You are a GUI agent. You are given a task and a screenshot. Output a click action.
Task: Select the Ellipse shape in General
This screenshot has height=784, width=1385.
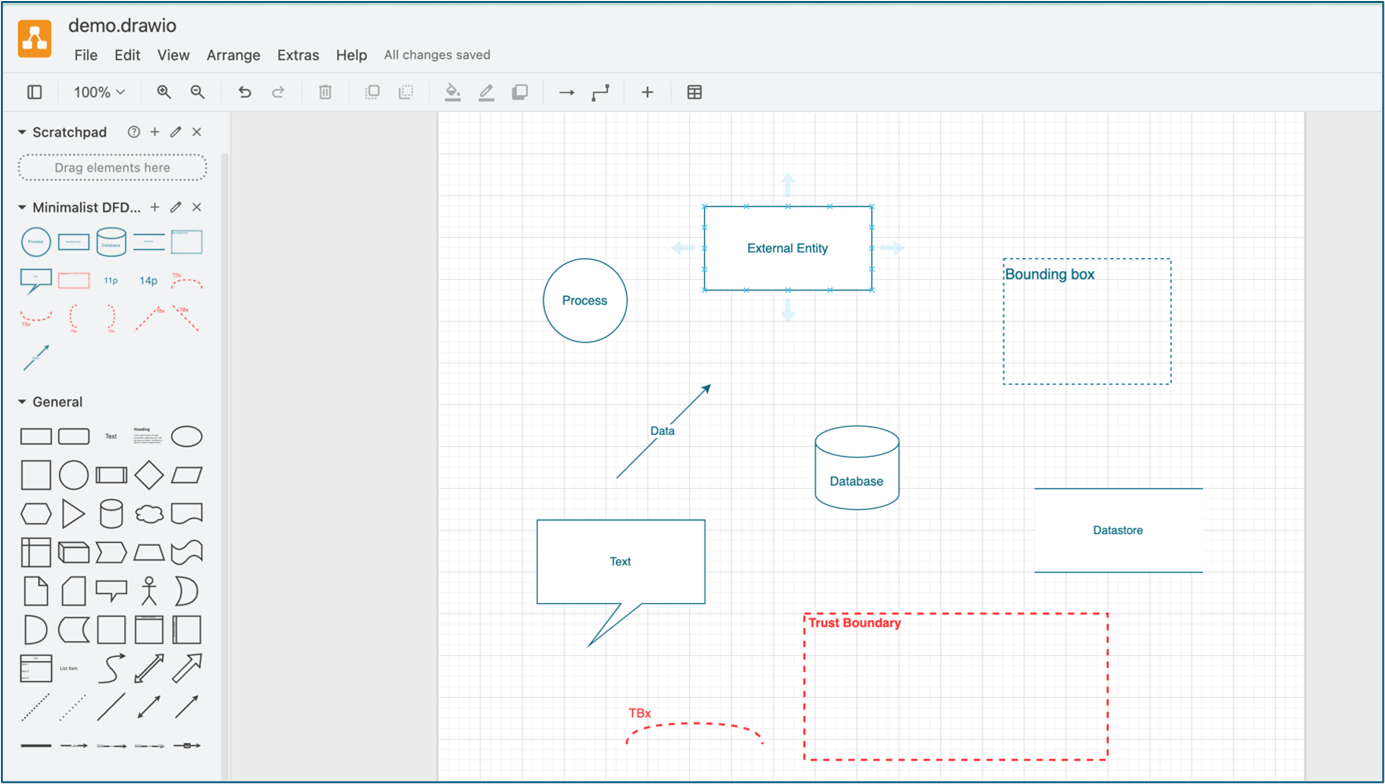click(x=187, y=436)
